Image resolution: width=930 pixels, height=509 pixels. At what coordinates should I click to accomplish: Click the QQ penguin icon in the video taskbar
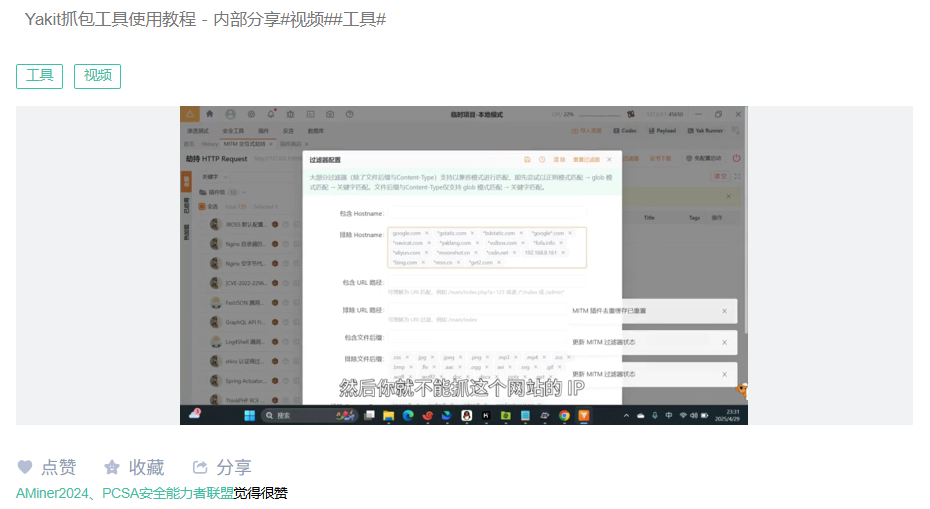pyautogui.click(x=466, y=415)
